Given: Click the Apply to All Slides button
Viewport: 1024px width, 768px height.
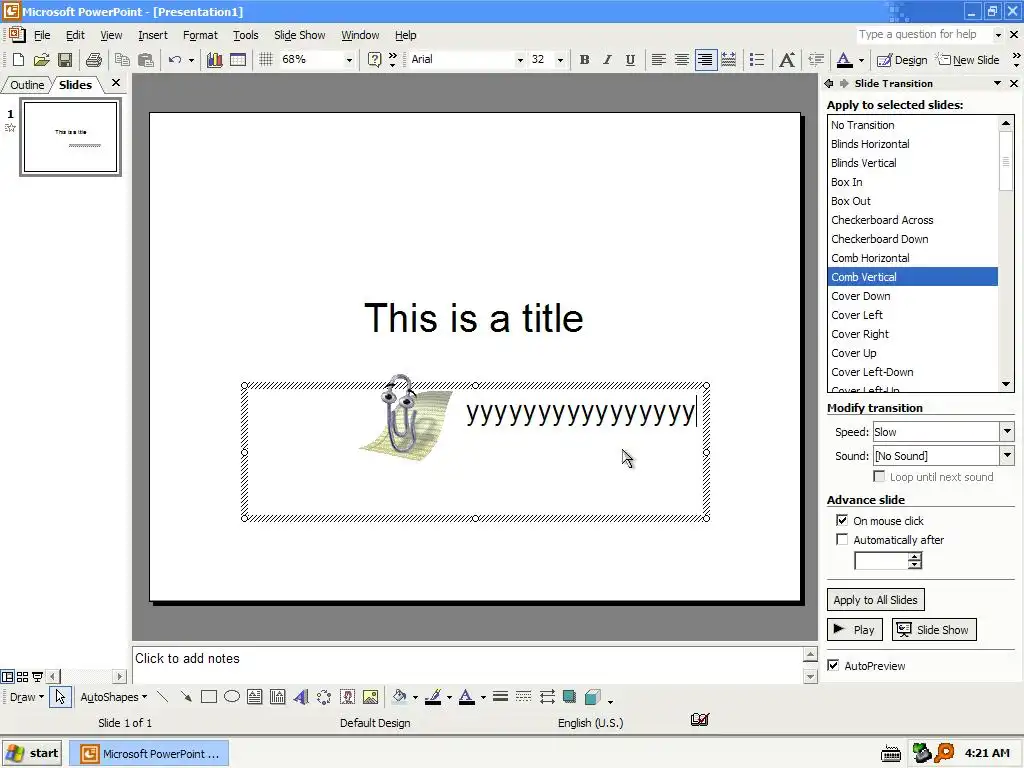Looking at the screenshot, I should (875, 600).
